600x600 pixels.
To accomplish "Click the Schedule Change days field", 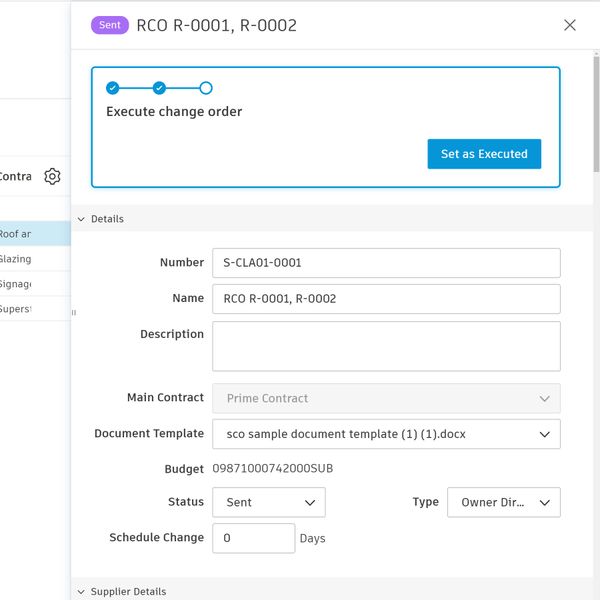I will [x=253, y=538].
